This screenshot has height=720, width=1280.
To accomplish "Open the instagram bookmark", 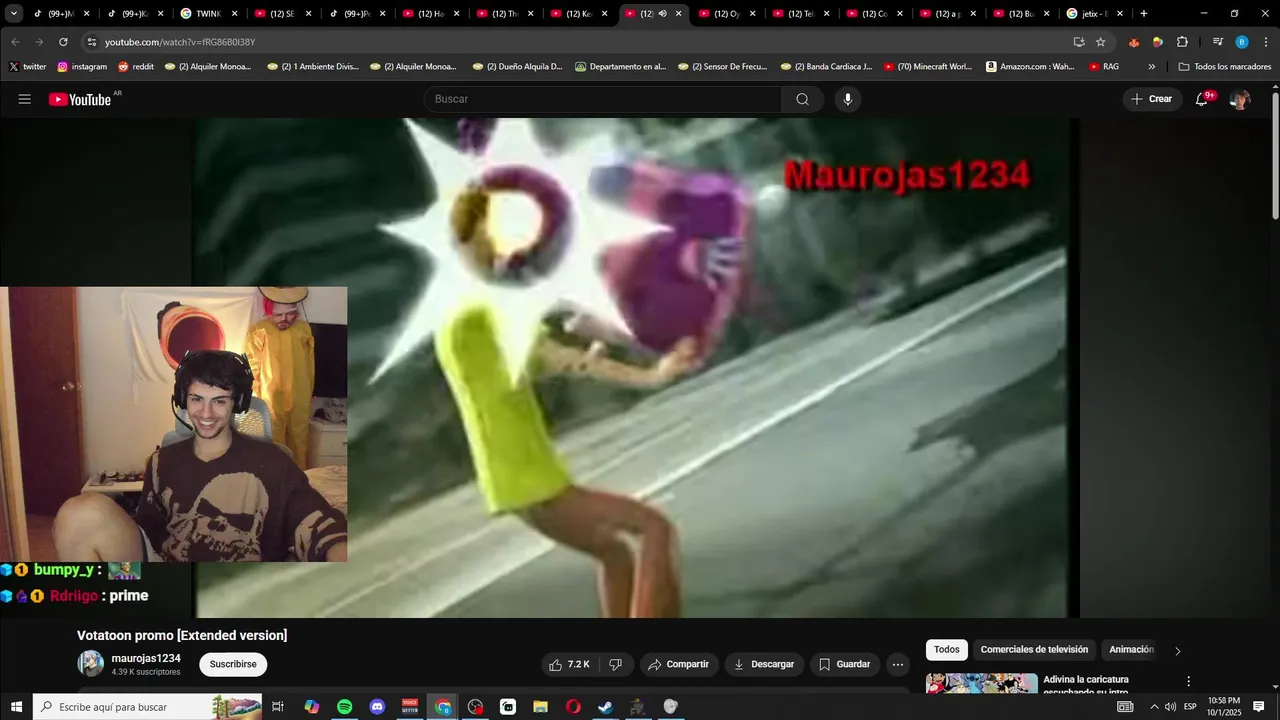I will [x=82, y=67].
